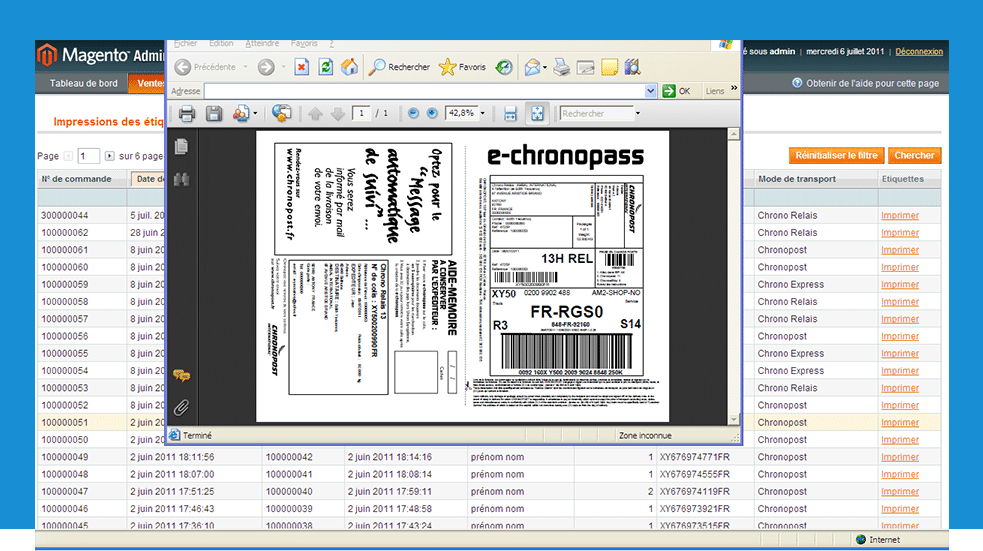The height and width of the screenshot is (551, 983).
Task: Click the PDF page number field
Action: pyautogui.click(x=361, y=113)
